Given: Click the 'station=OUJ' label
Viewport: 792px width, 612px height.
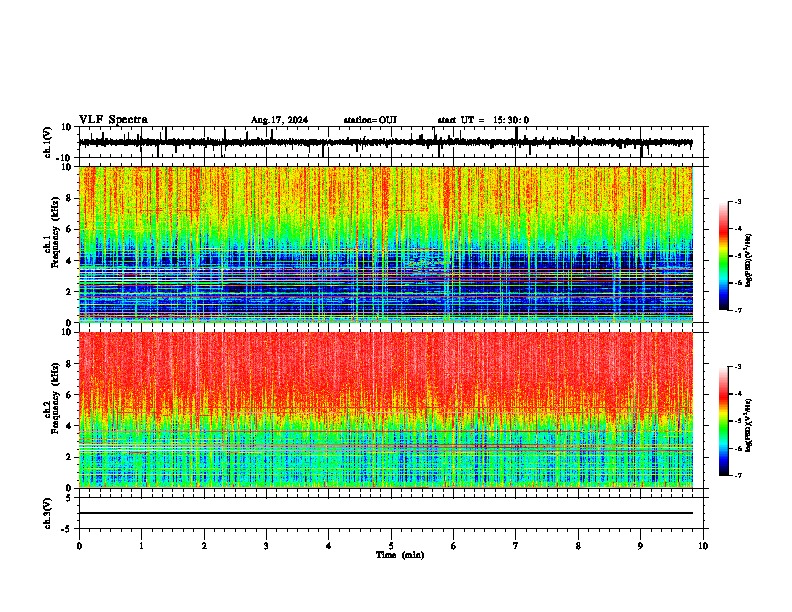Looking at the screenshot, I should 370,120.
